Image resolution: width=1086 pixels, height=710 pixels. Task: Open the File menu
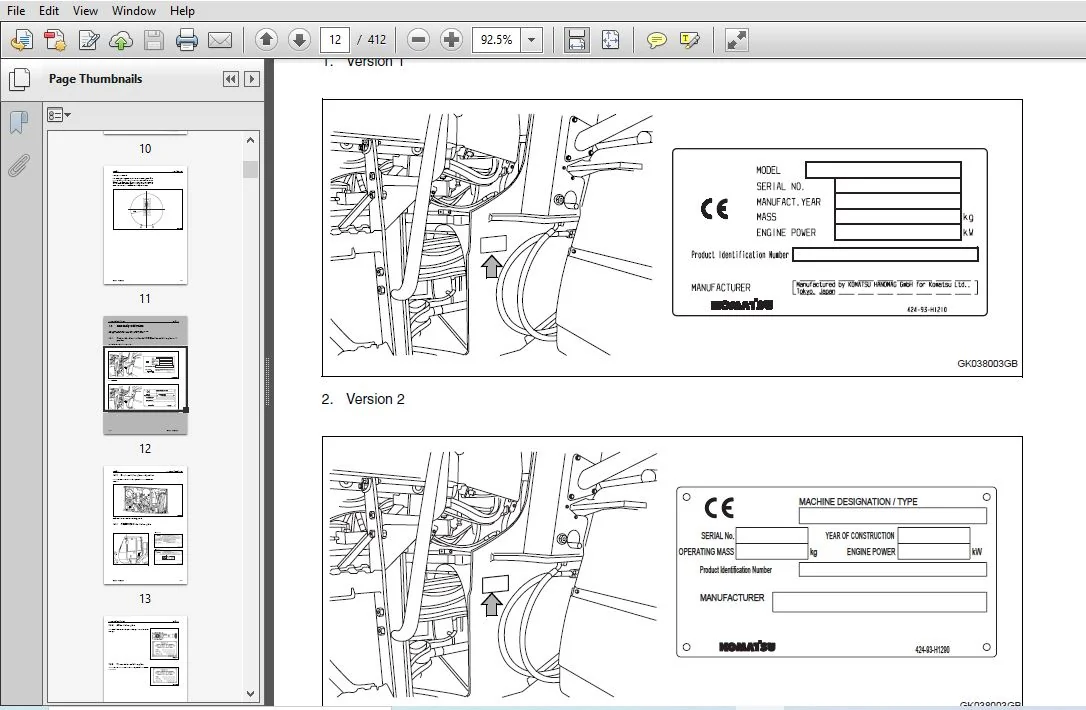tap(16, 10)
